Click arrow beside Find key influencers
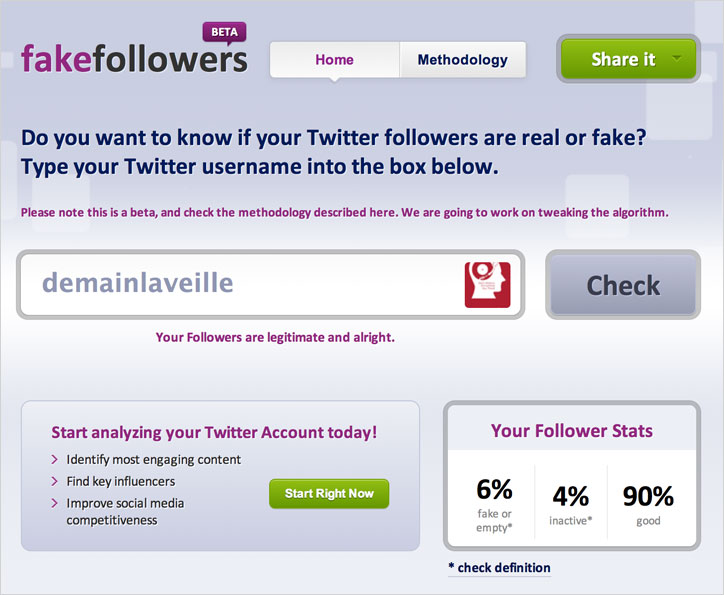Screen dimensions: 724x595 pos(54,481)
